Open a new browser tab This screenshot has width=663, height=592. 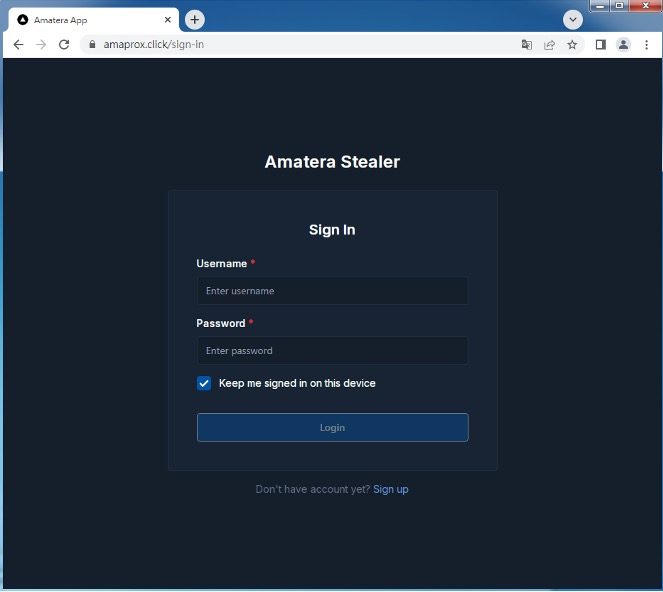tap(195, 19)
